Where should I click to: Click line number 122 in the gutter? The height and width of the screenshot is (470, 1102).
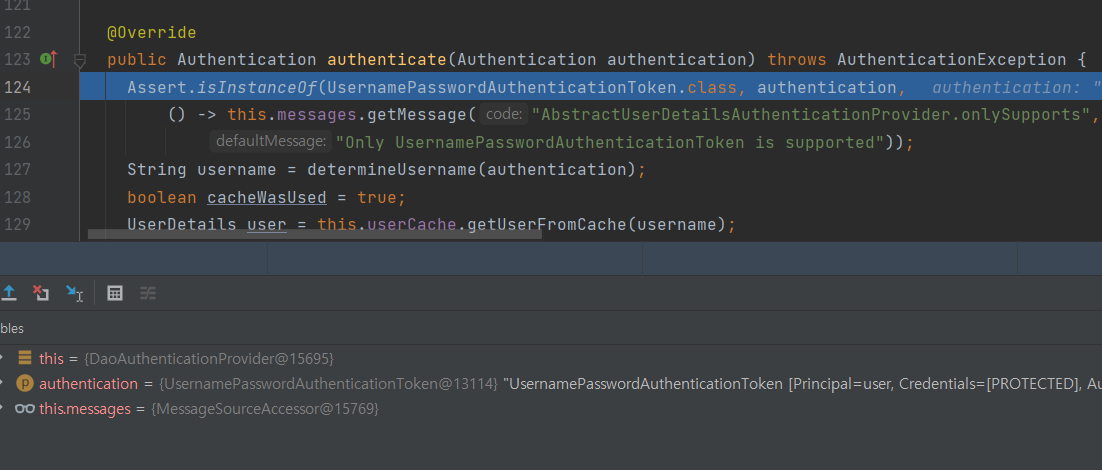18,32
